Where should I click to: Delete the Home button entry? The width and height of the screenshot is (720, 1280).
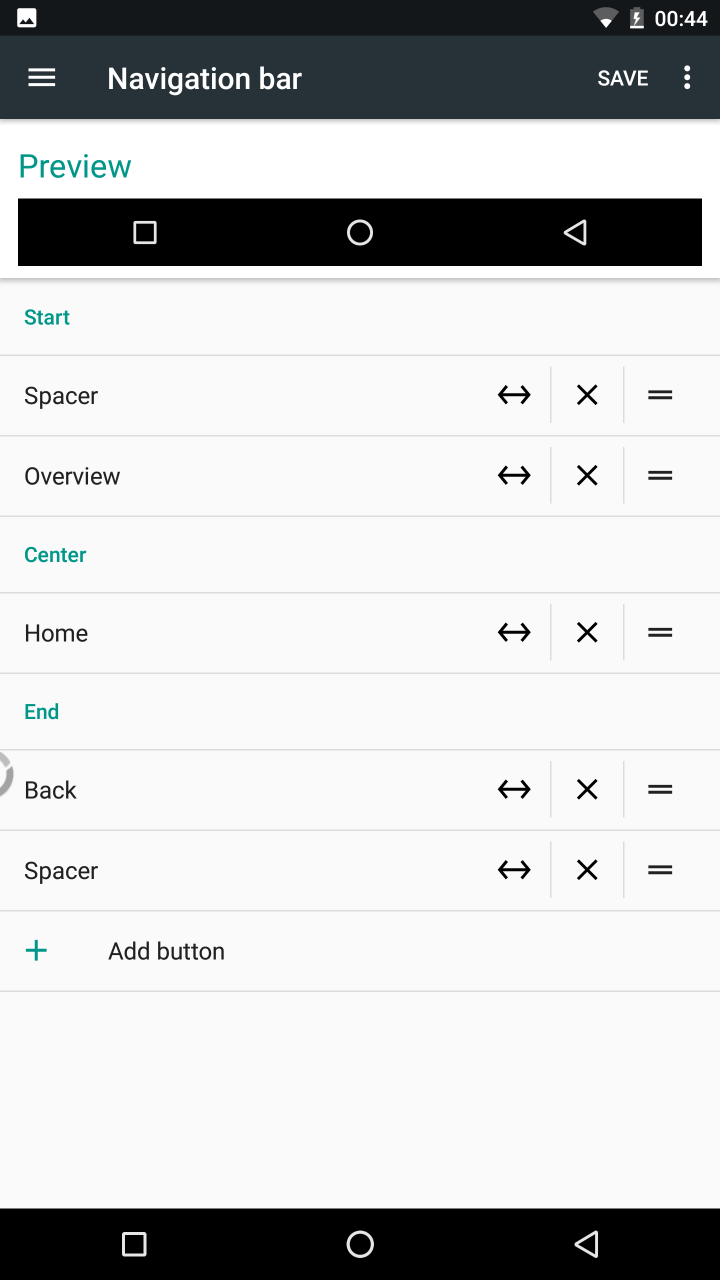(587, 633)
